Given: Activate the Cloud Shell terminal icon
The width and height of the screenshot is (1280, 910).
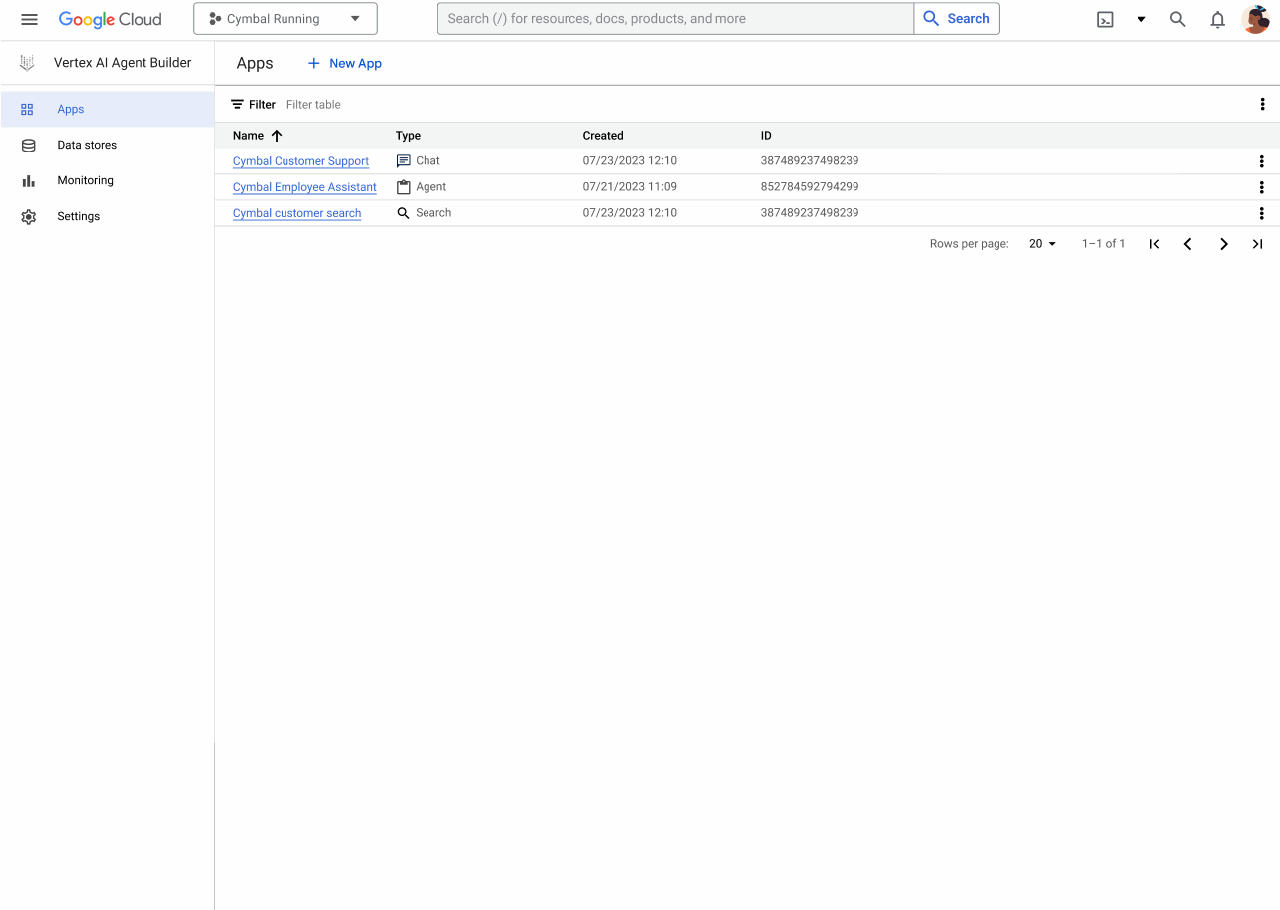Looking at the screenshot, I should 1105,19.
